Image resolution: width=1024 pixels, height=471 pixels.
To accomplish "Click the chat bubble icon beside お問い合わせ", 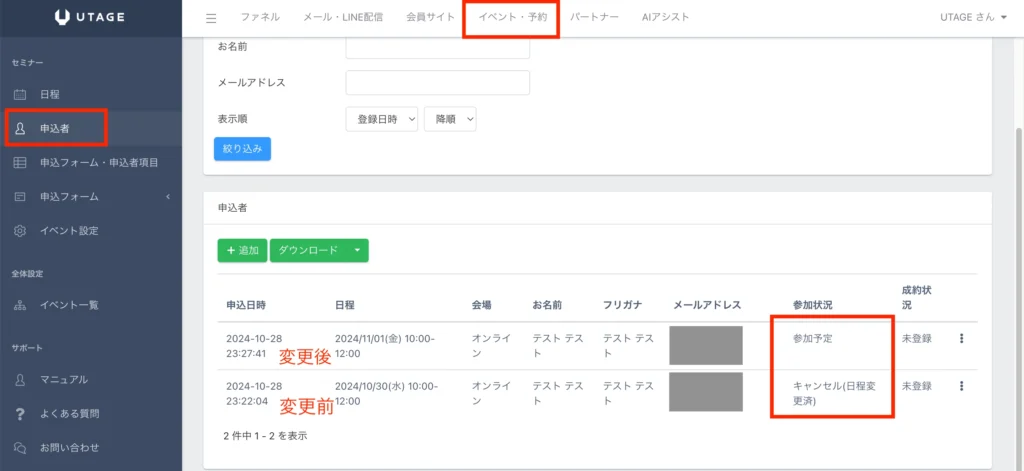I will point(20,447).
